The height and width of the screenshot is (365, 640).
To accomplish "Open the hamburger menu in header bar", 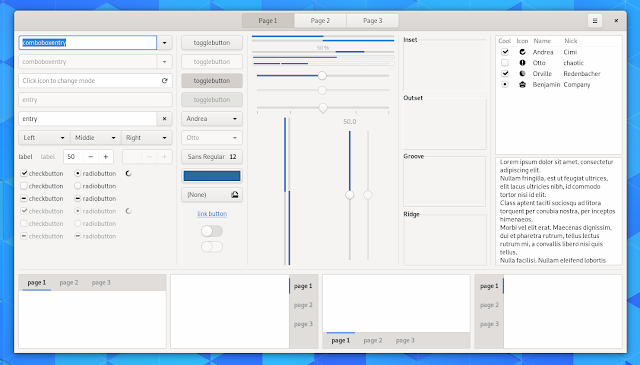I will (595, 21).
